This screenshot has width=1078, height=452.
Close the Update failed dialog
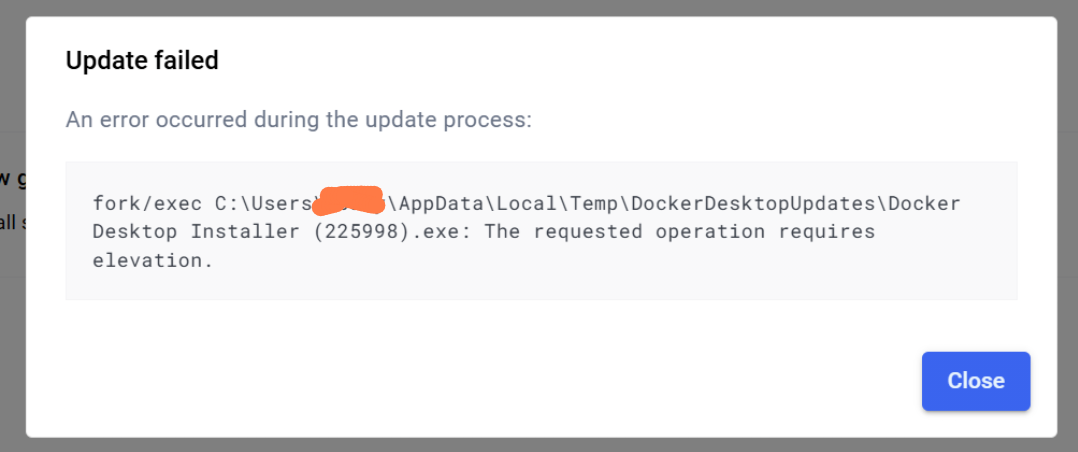[976, 381]
